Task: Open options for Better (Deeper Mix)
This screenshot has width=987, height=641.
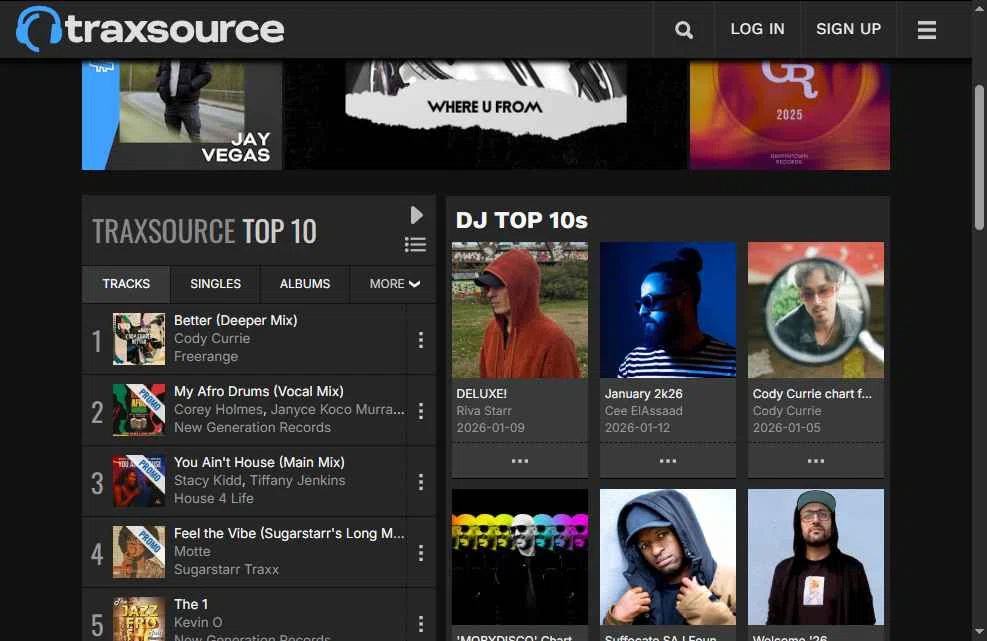Action: 420,340
